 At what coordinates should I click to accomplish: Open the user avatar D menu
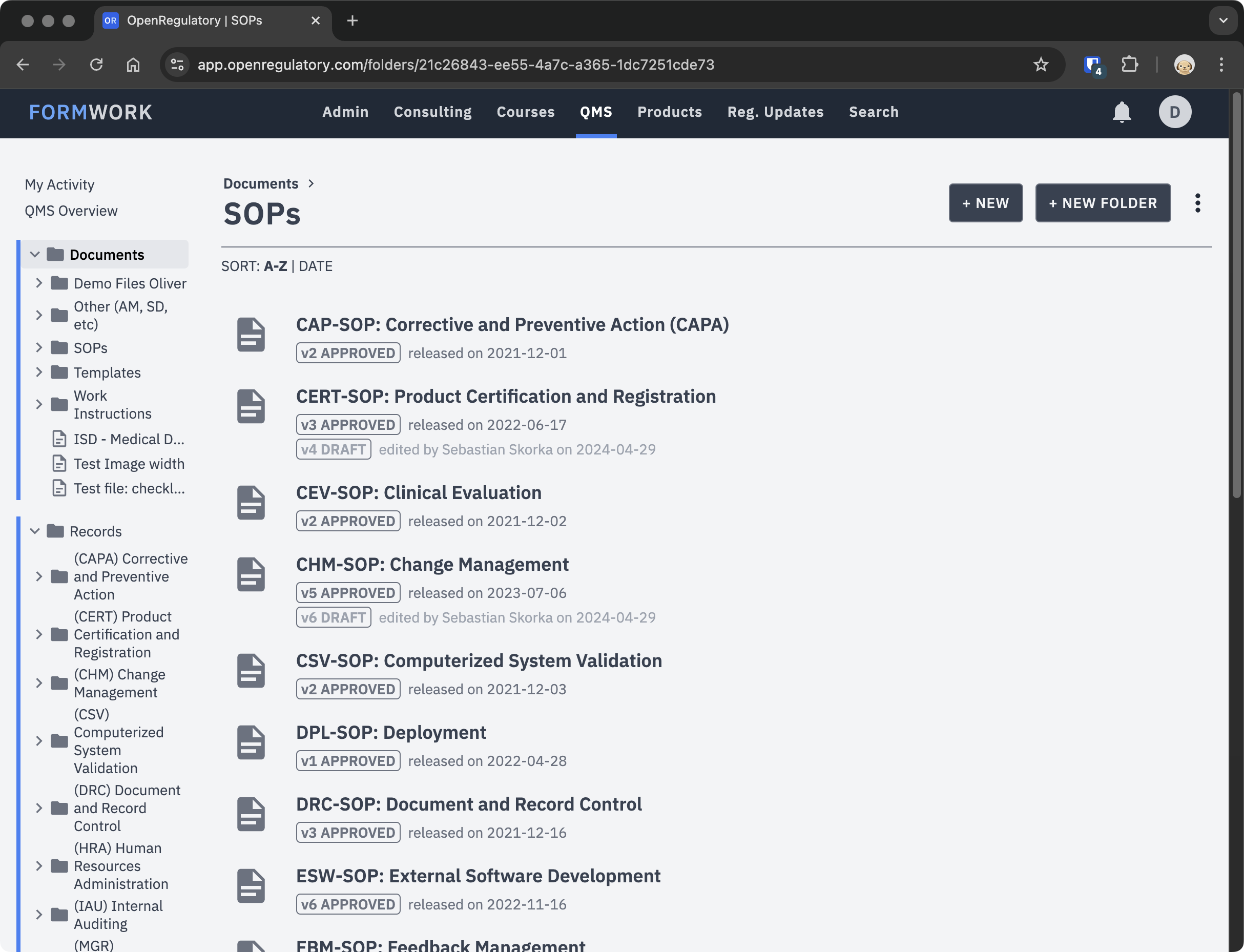[1175, 112]
